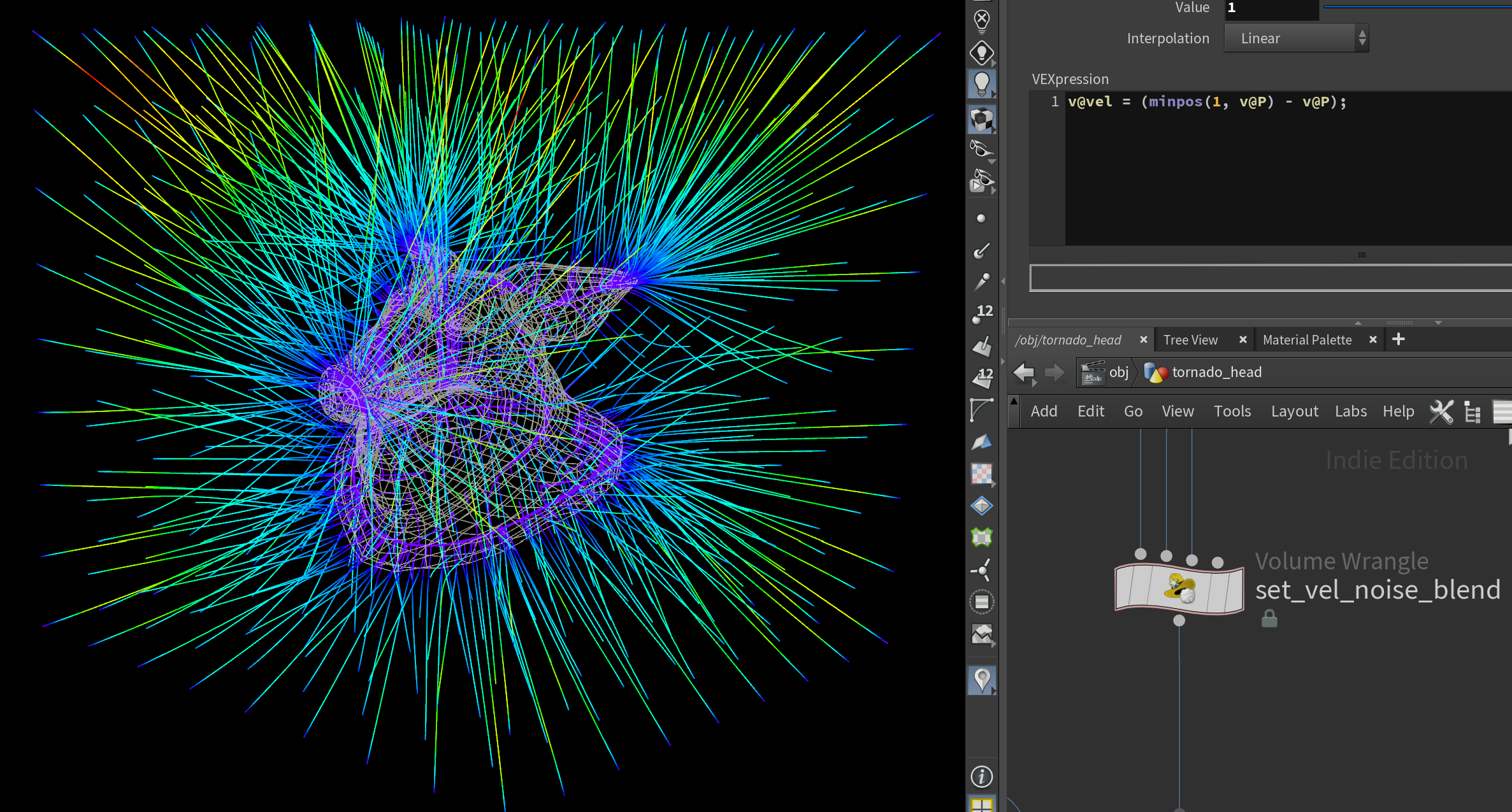Viewport: 1512px width, 812px height.
Task: Click the disable lighting crossed-bulb icon
Action: point(982,20)
